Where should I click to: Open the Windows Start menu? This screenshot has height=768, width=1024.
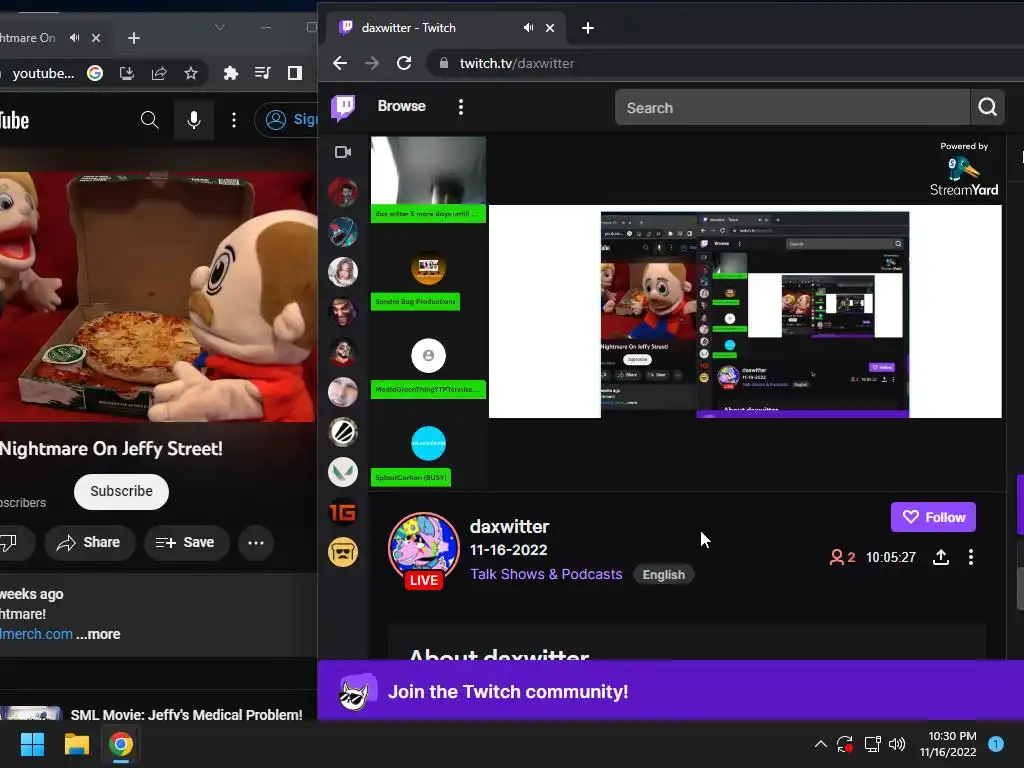(x=32, y=744)
